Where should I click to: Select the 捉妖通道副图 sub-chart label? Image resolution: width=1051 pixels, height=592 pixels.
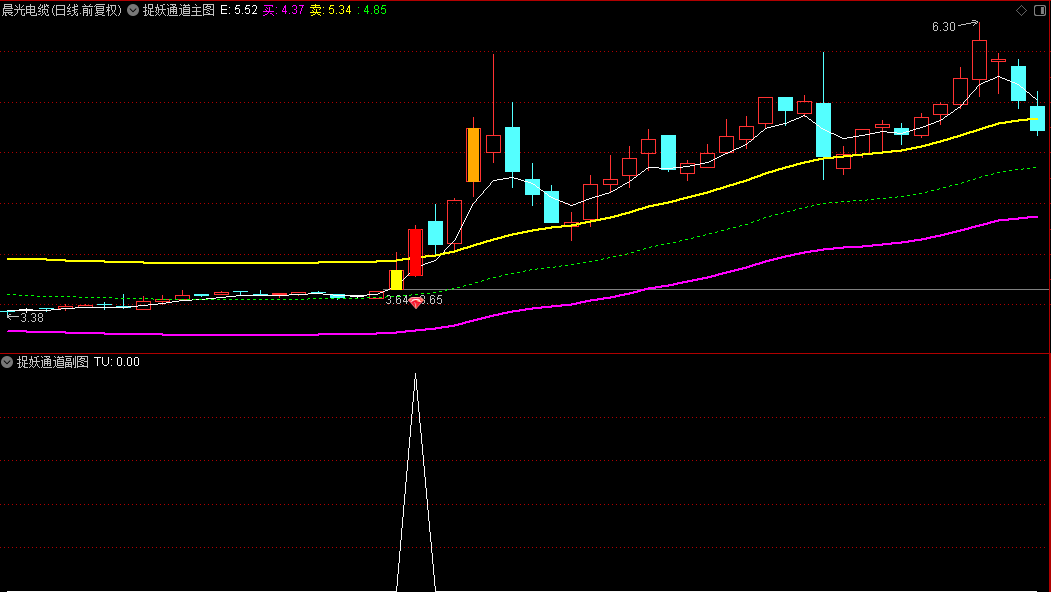53,362
